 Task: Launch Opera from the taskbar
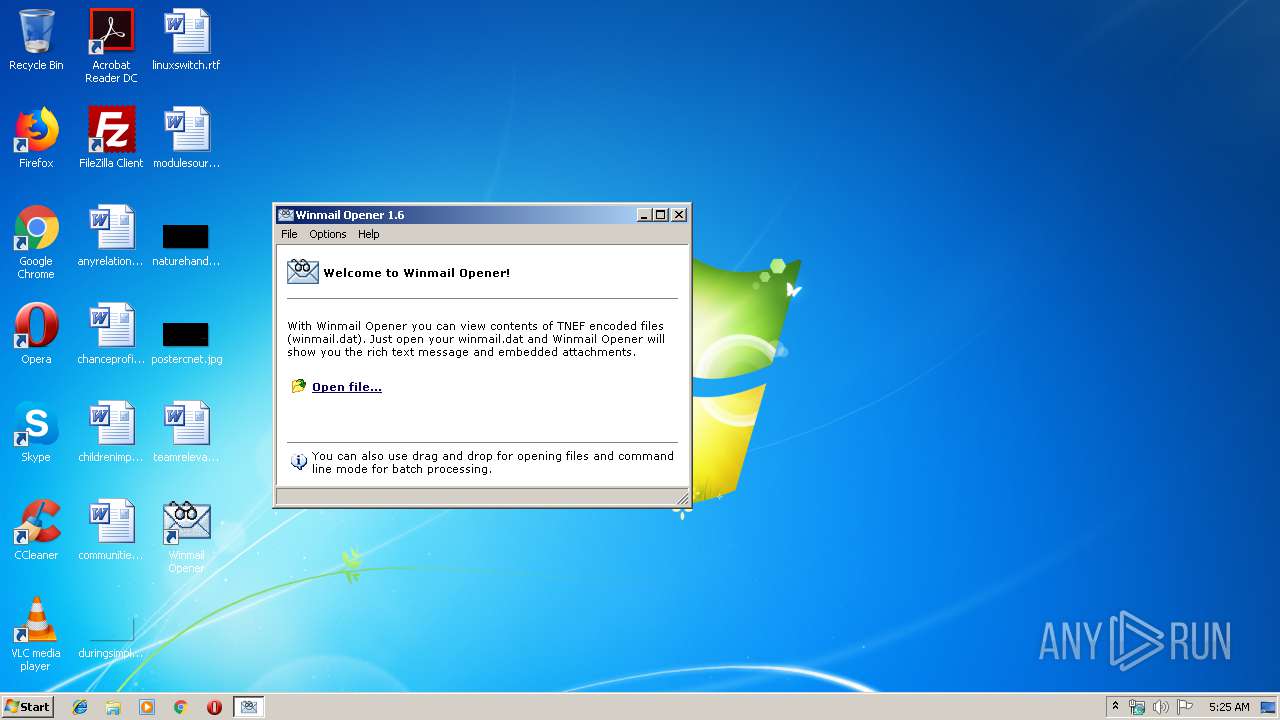pyautogui.click(x=214, y=707)
